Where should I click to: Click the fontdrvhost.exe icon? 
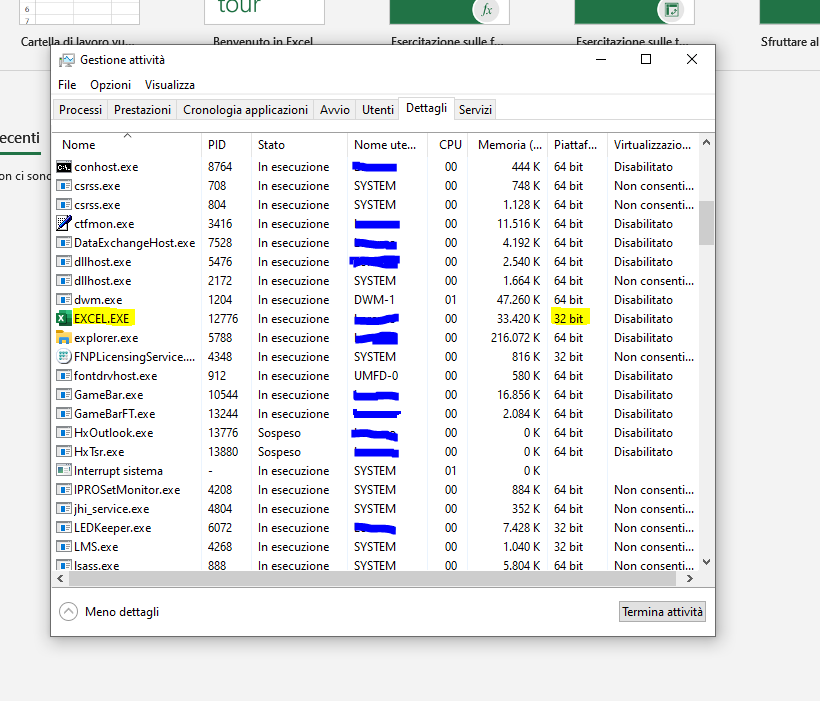pos(64,376)
